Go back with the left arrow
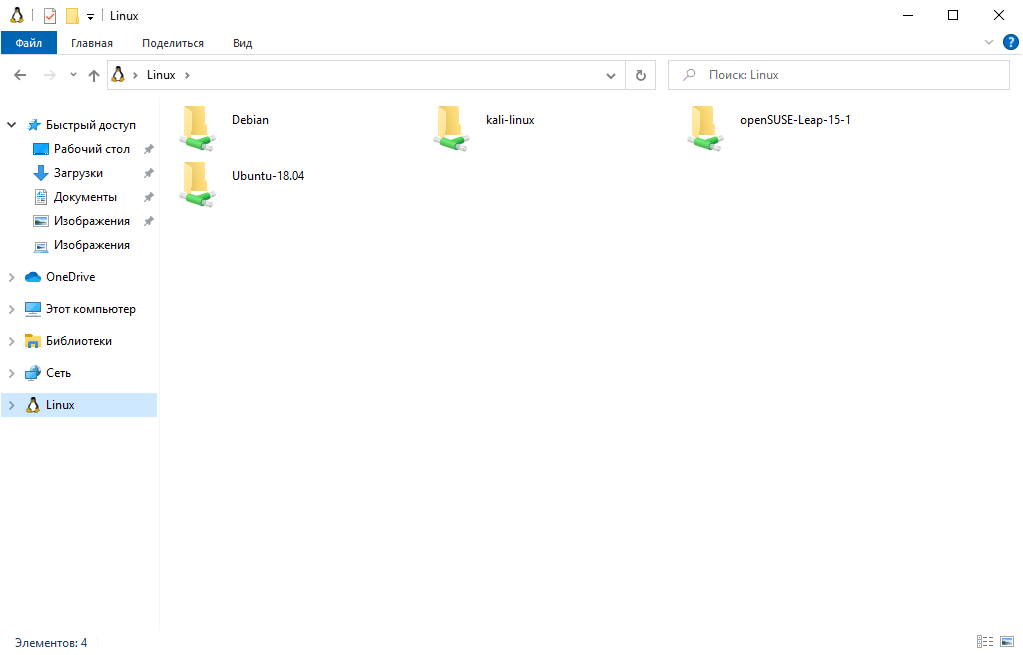 tap(20, 75)
